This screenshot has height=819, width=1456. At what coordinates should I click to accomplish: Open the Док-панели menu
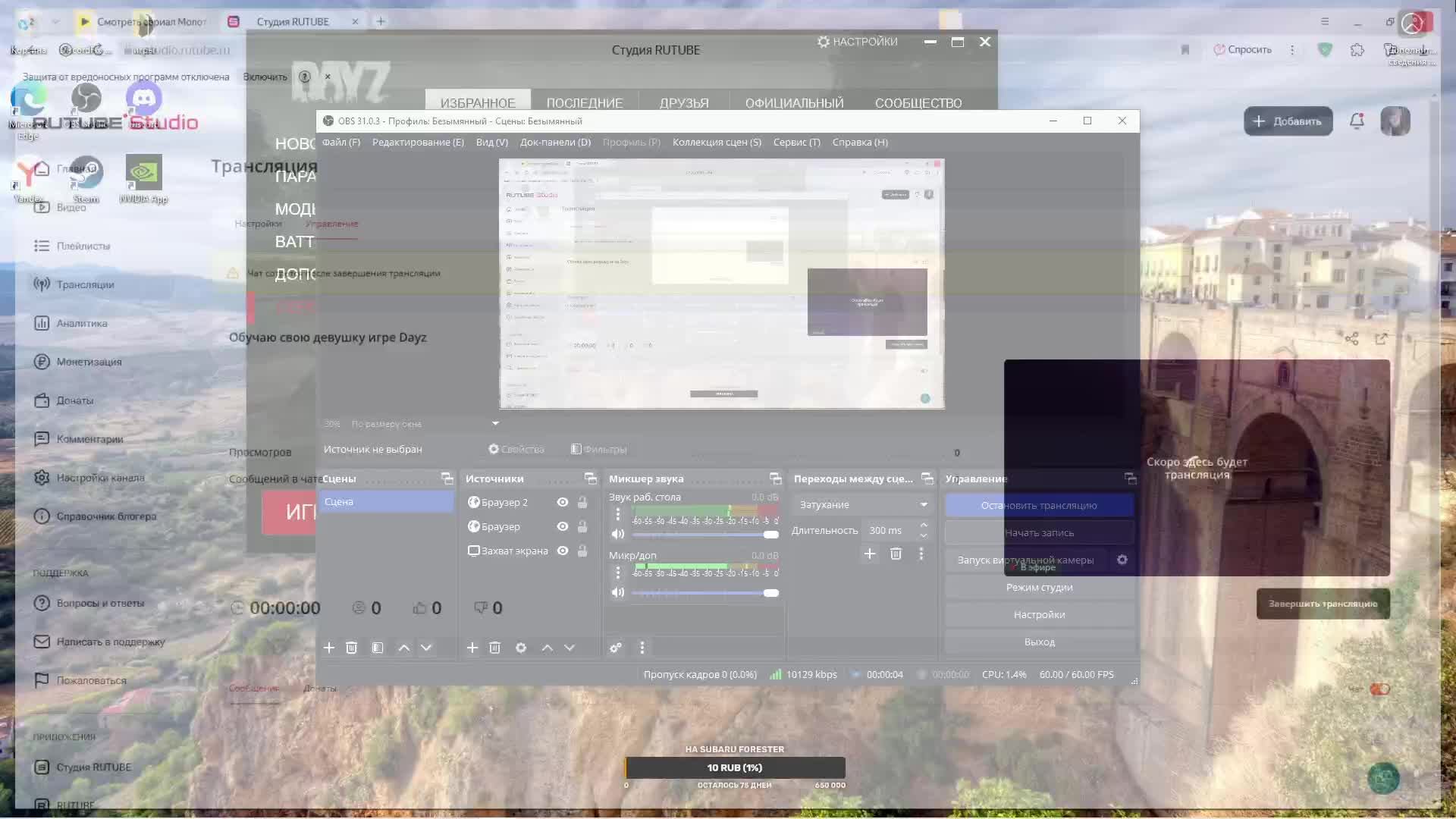click(555, 142)
